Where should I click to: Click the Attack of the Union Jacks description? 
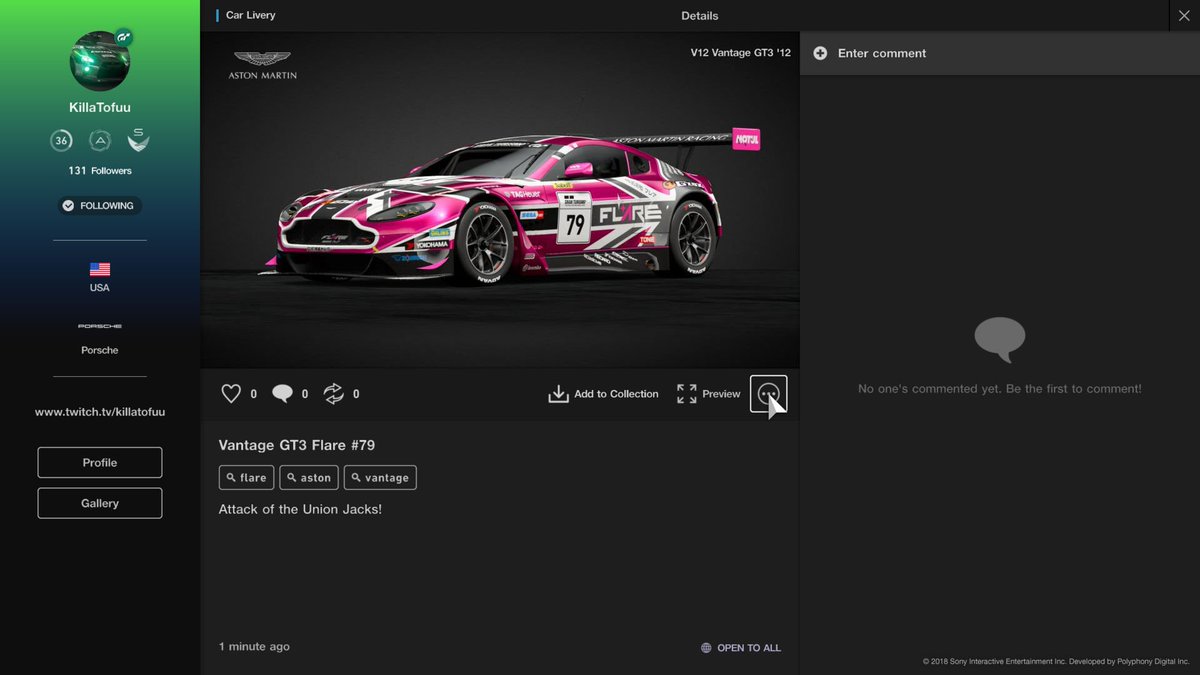point(300,510)
